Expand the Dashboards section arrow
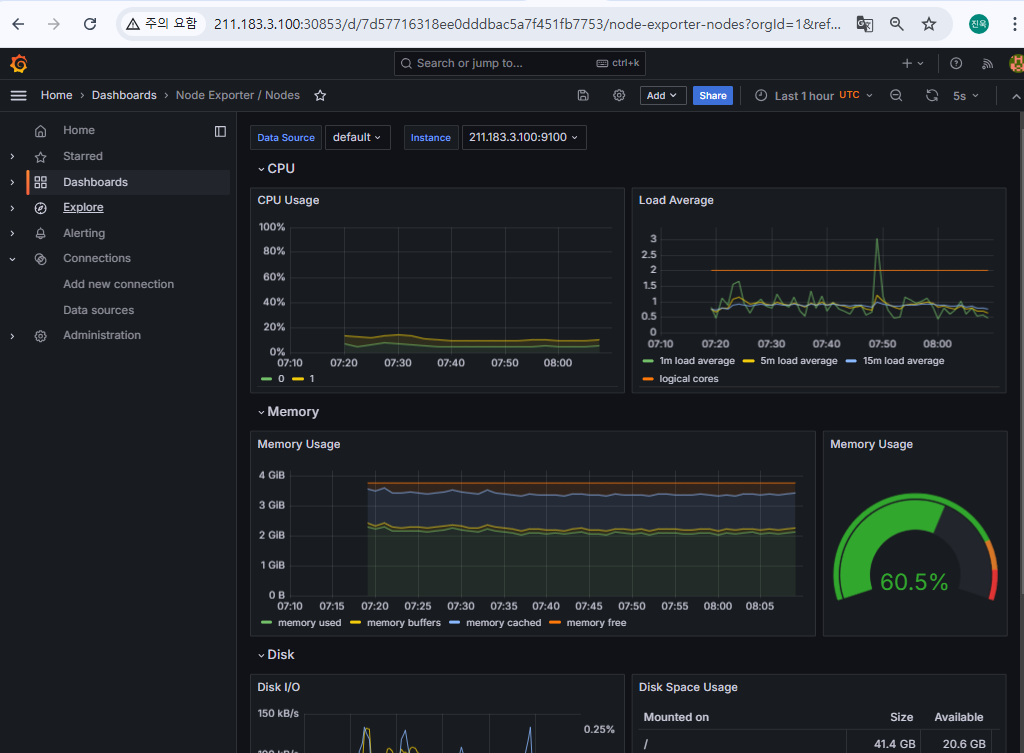The width and height of the screenshot is (1024, 753). (12, 182)
